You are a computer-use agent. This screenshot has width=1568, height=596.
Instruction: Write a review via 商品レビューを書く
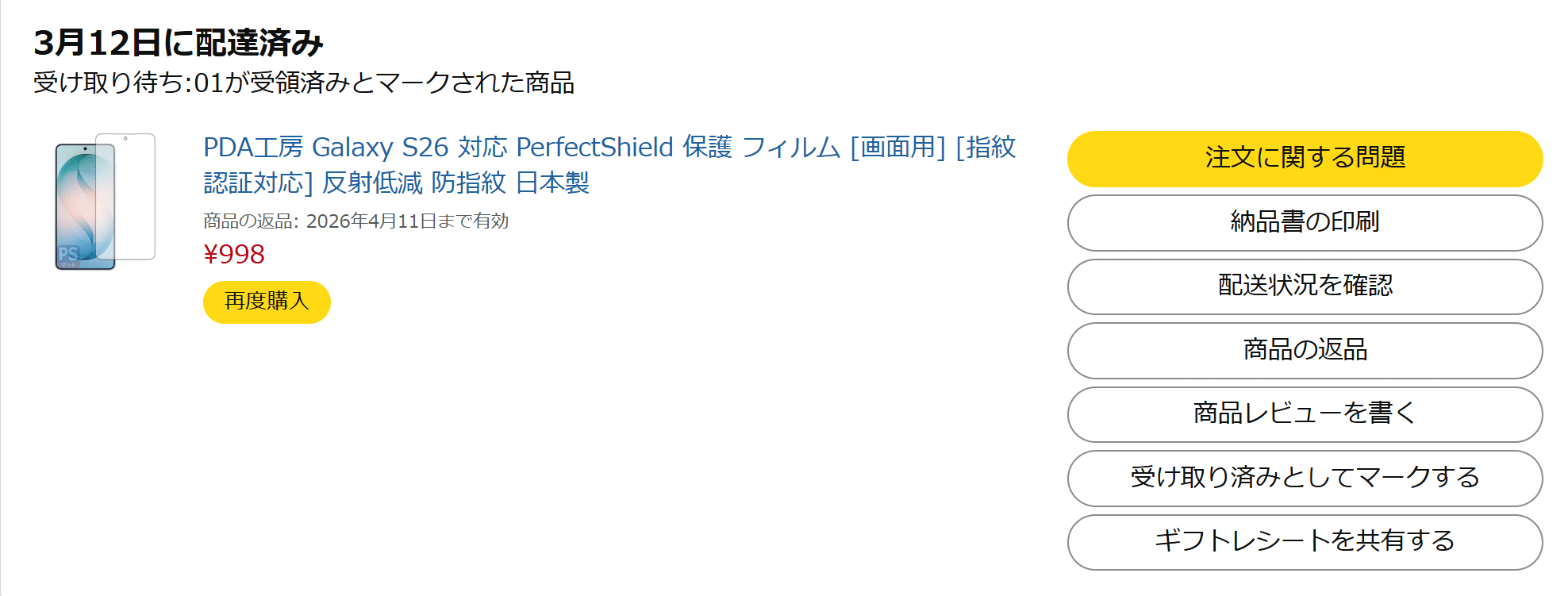[1305, 414]
